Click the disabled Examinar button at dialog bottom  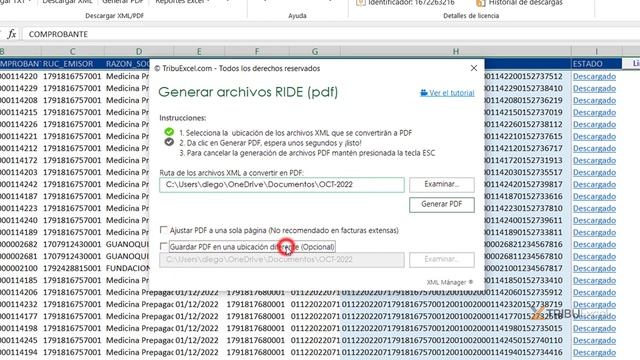pyautogui.click(x=442, y=260)
